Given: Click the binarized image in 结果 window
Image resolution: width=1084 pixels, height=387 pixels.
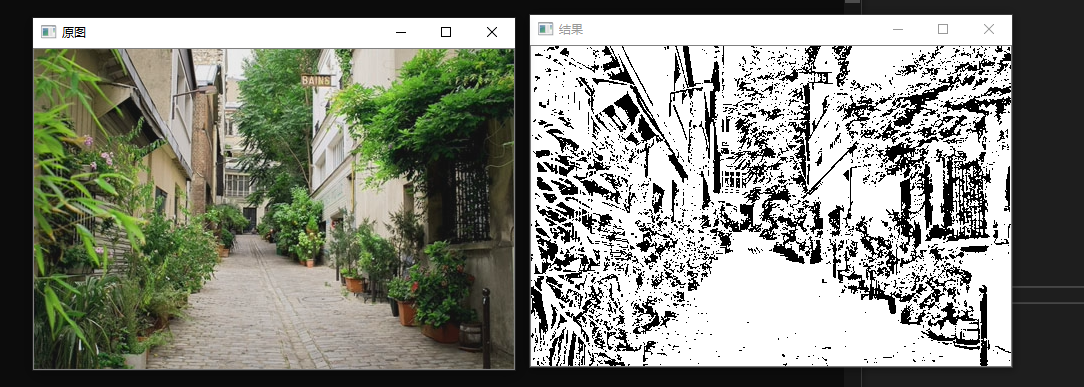Looking at the screenshot, I should tap(771, 206).
